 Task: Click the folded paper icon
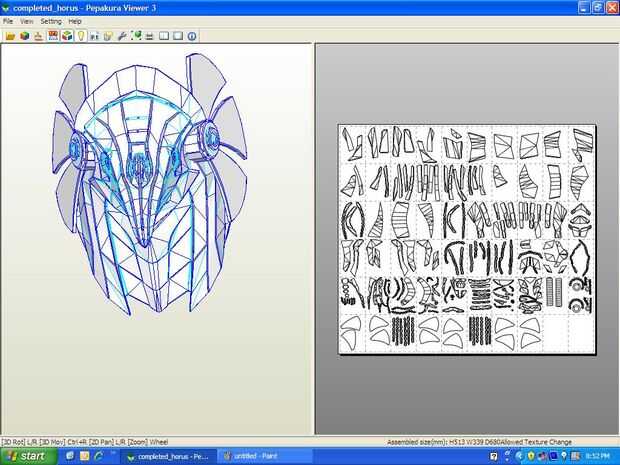108,36
